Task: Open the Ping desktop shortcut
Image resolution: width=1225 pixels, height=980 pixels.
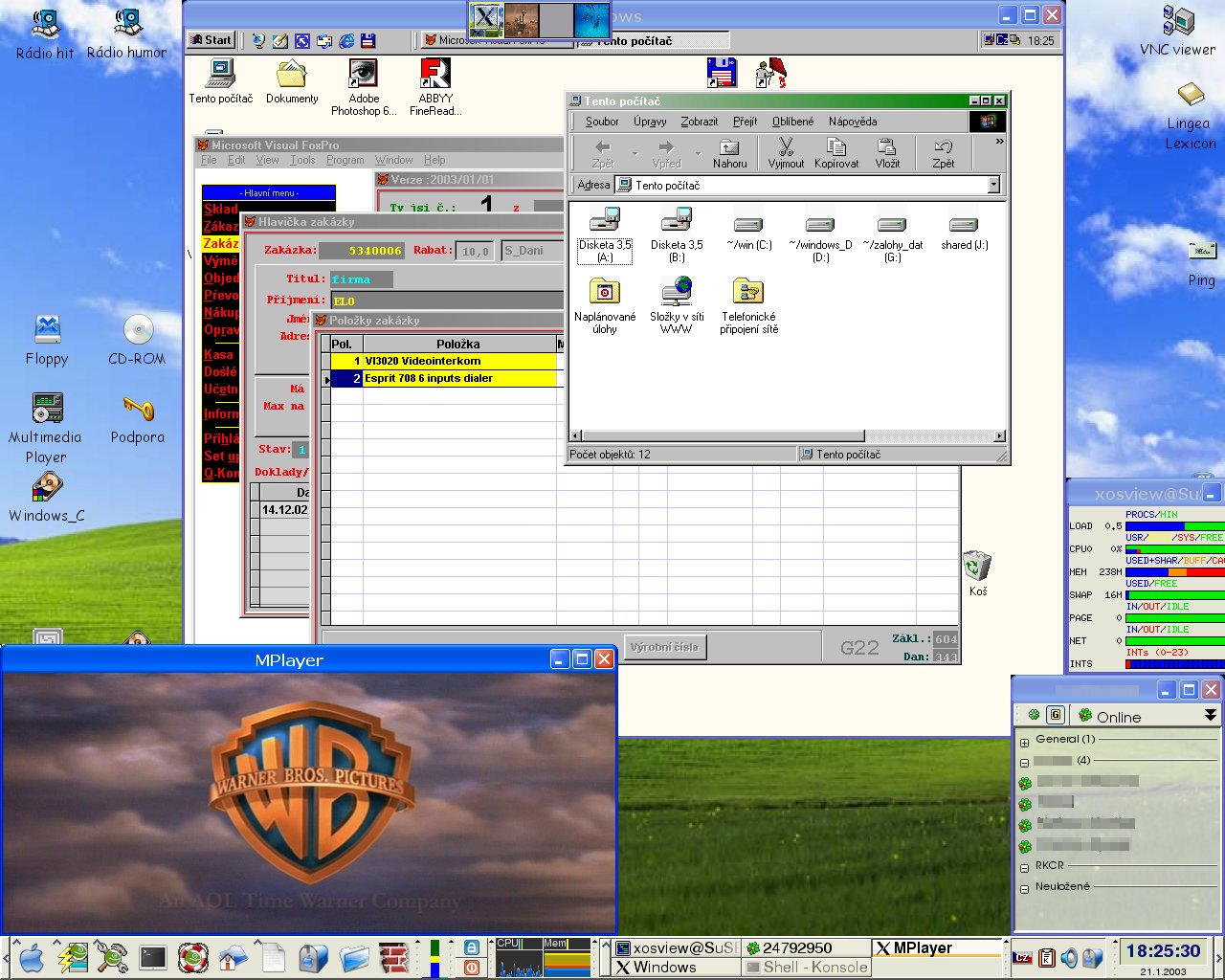Action: (1201, 263)
